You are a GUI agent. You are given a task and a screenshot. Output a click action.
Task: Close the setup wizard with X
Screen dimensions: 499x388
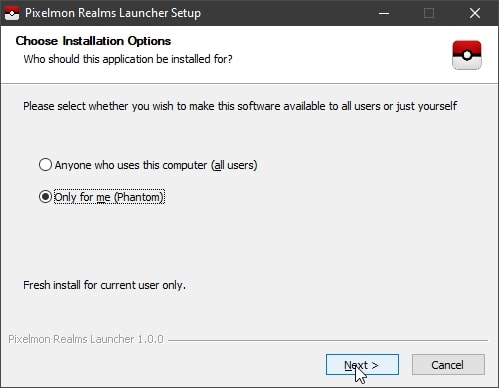coord(475,13)
